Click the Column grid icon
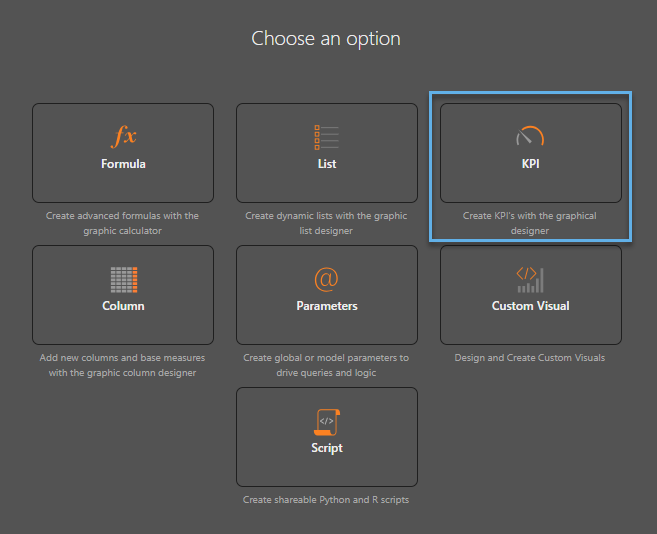The height and width of the screenshot is (534, 657). pos(124,280)
